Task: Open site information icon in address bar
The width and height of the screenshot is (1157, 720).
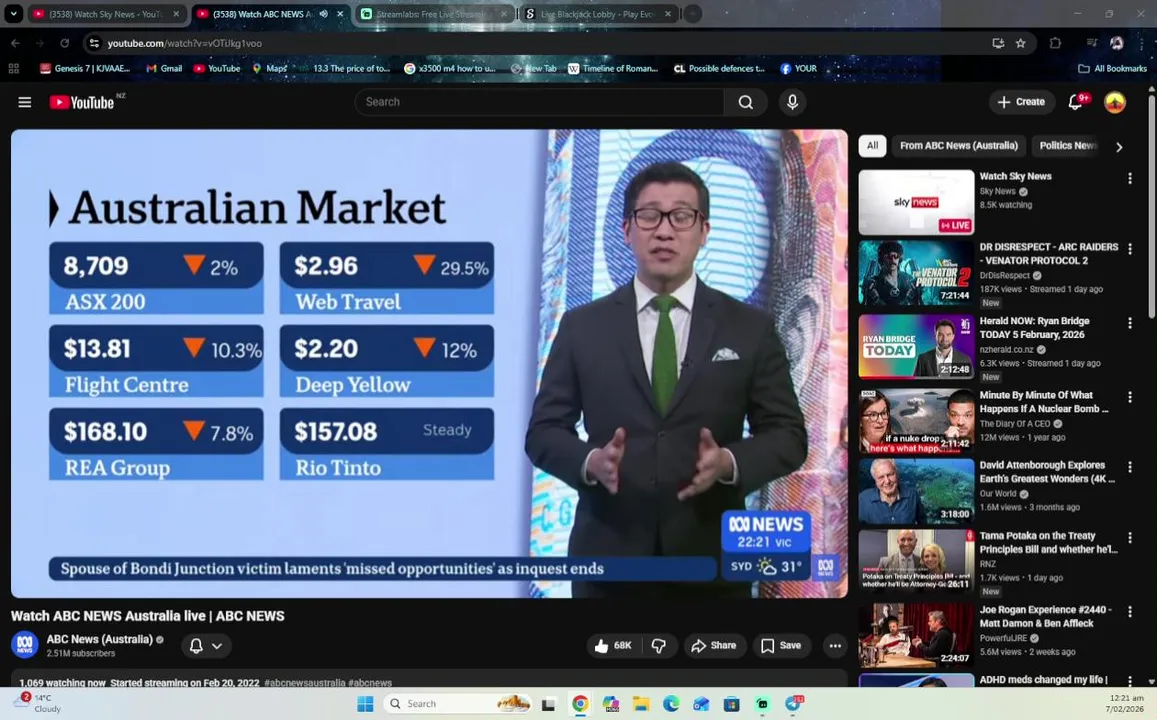Action: coord(94,44)
